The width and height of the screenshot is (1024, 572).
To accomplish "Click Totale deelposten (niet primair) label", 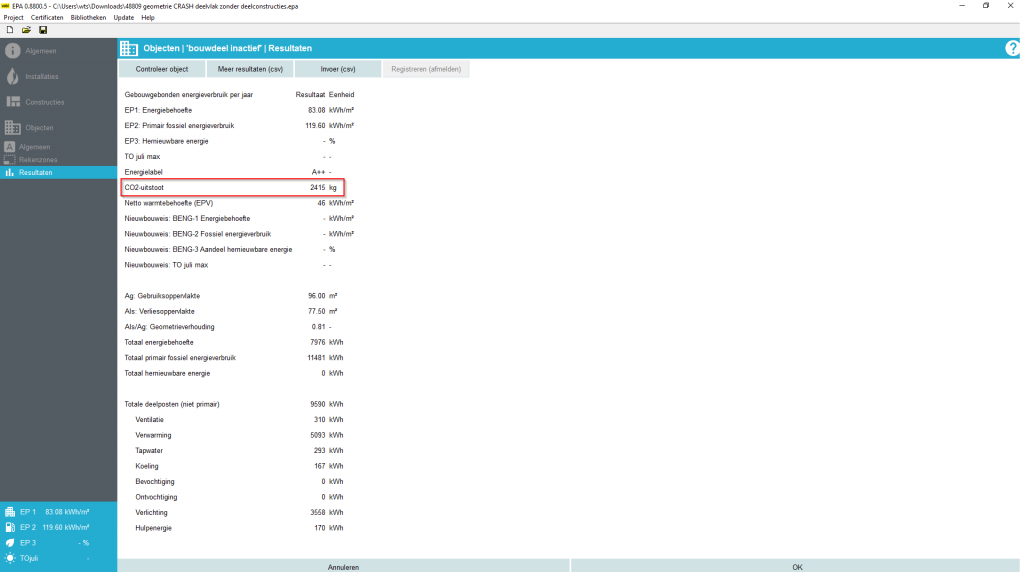I will [172, 404].
